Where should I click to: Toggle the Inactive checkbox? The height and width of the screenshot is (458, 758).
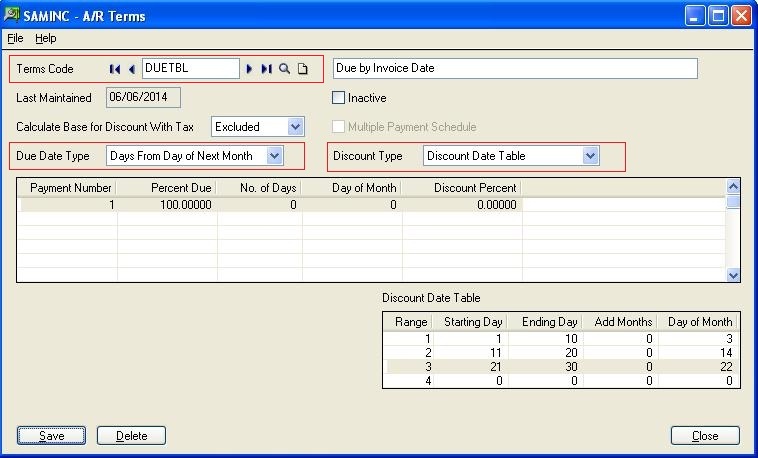[339, 98]
